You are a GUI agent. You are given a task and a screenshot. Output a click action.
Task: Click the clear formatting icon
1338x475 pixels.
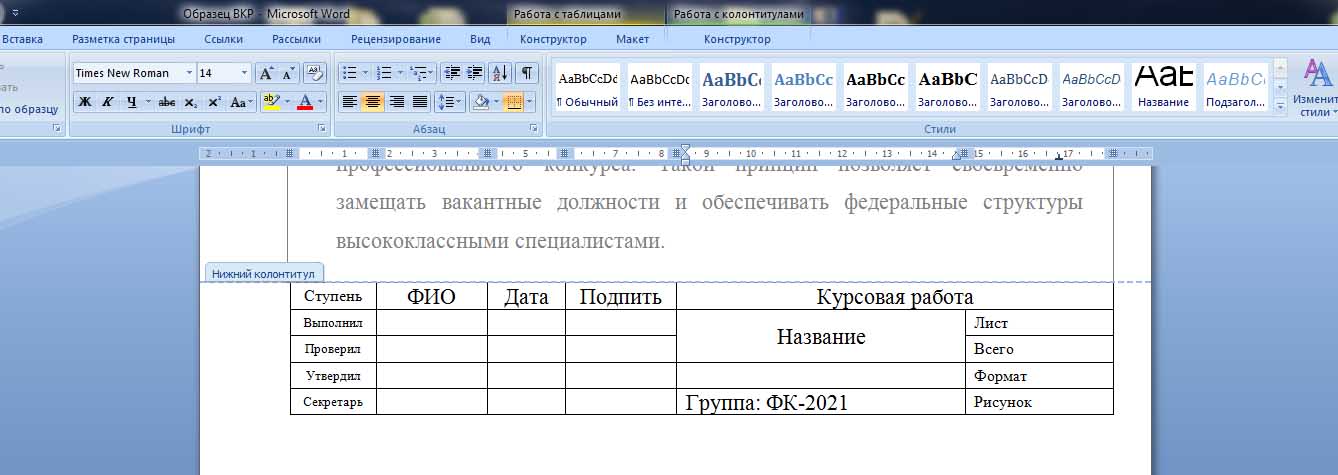point(315,73)
